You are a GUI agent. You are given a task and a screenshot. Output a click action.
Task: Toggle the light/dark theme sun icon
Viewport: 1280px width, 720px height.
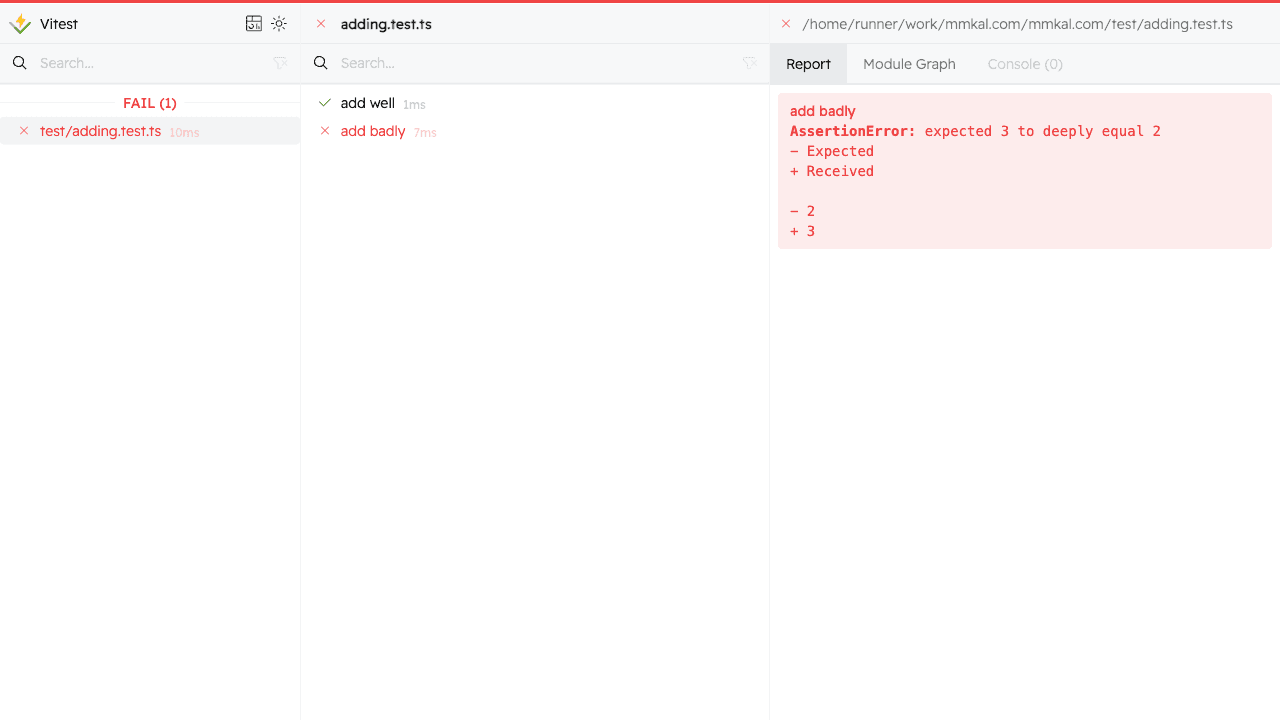tap(279, 24)
